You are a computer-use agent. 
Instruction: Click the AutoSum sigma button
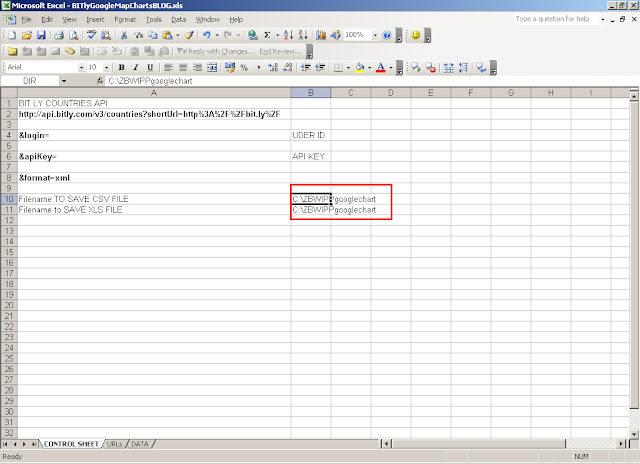pyautogui.click(x=267, y=35)
